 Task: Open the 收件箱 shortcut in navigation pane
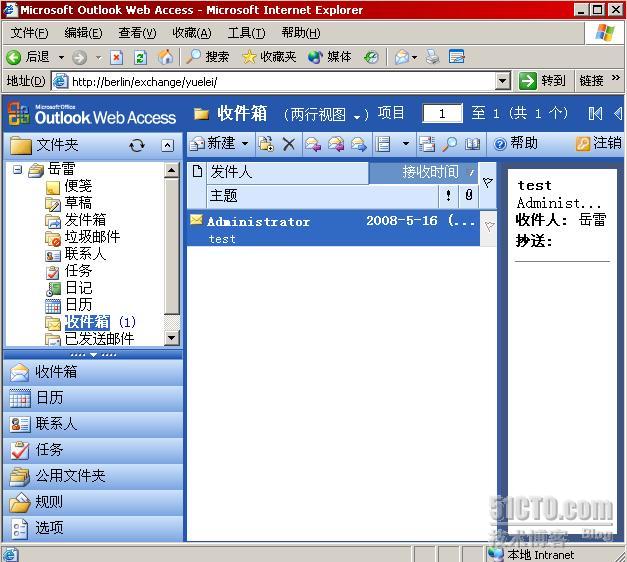(93, 372)
